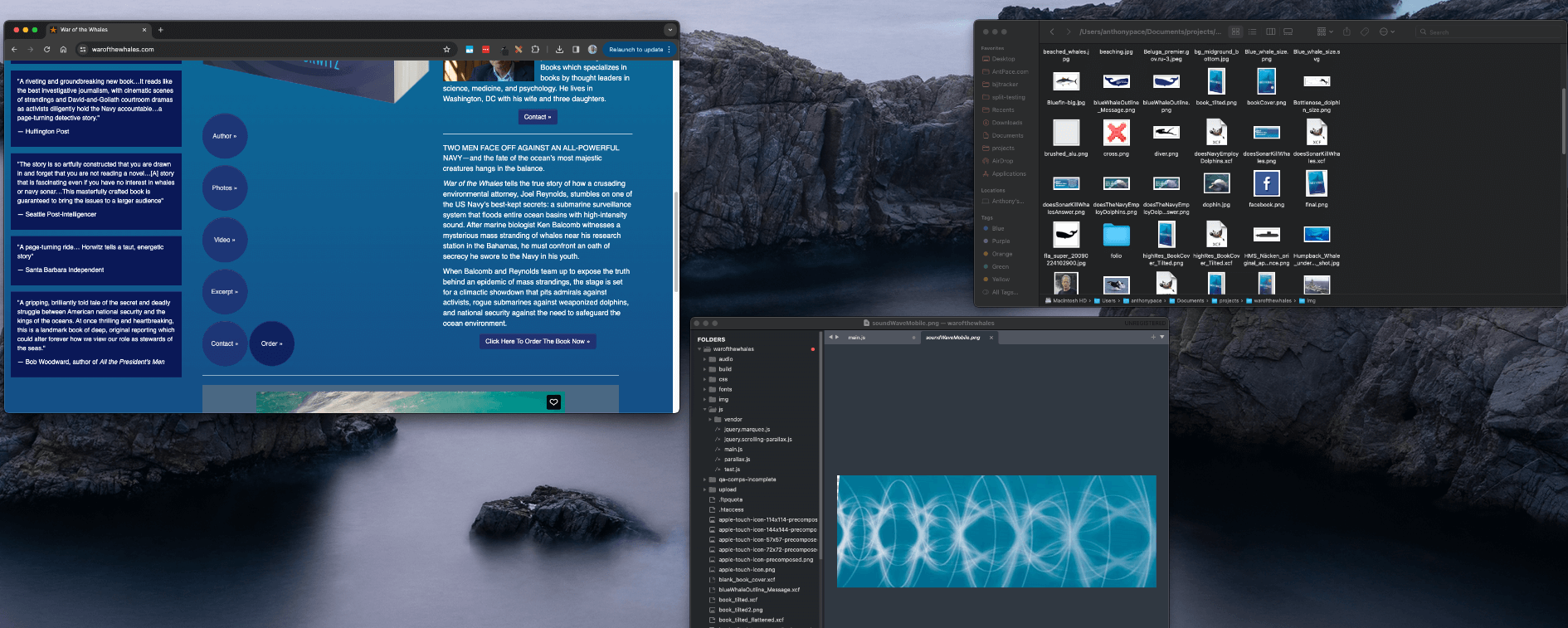Toggle Chrome side panel icon
Image resolution: width=1568 pixels, height=628 pixels.
pyautogui.click(x=576, y=49)
